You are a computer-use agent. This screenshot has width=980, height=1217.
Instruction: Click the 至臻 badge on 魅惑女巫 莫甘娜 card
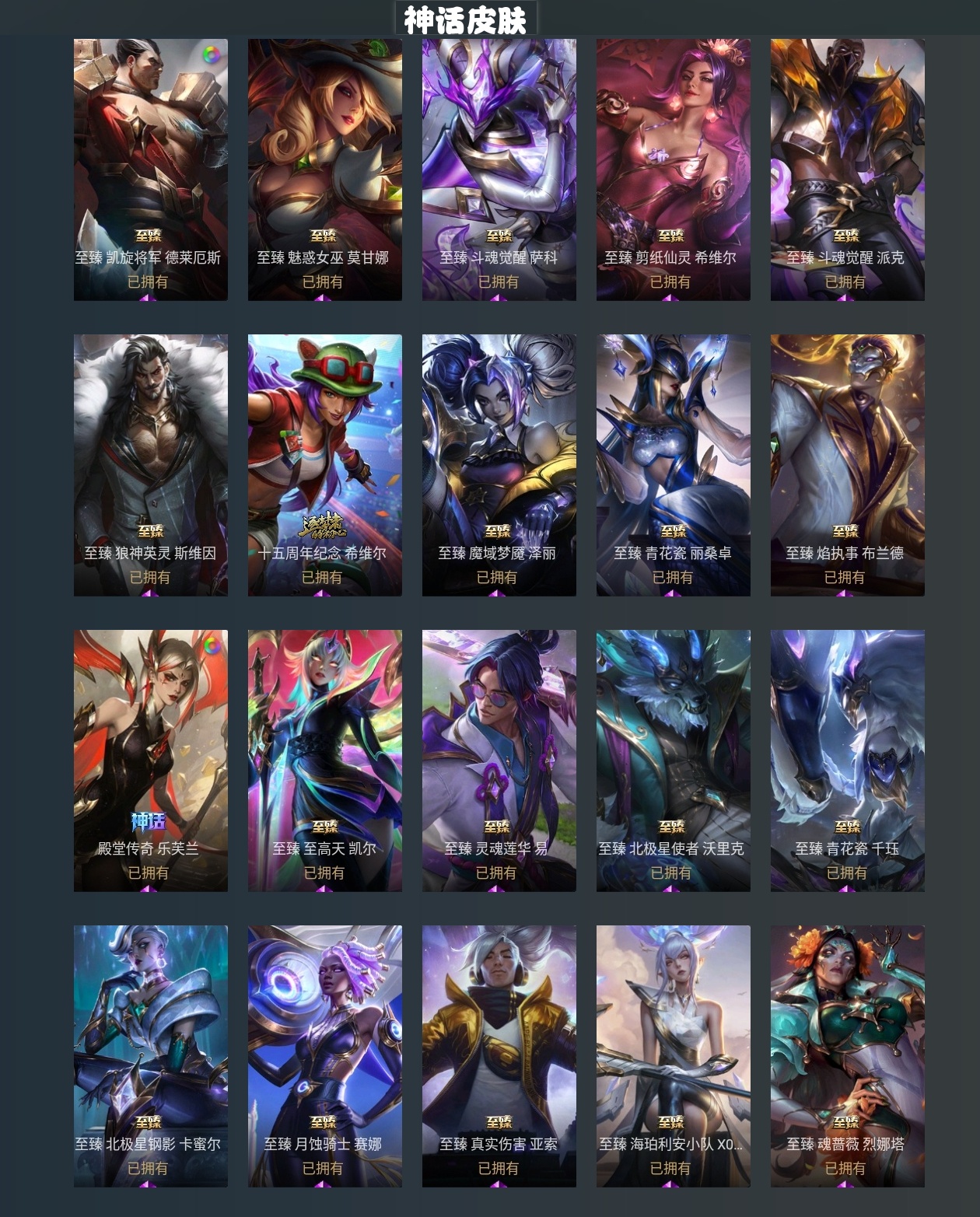[324, 235]
